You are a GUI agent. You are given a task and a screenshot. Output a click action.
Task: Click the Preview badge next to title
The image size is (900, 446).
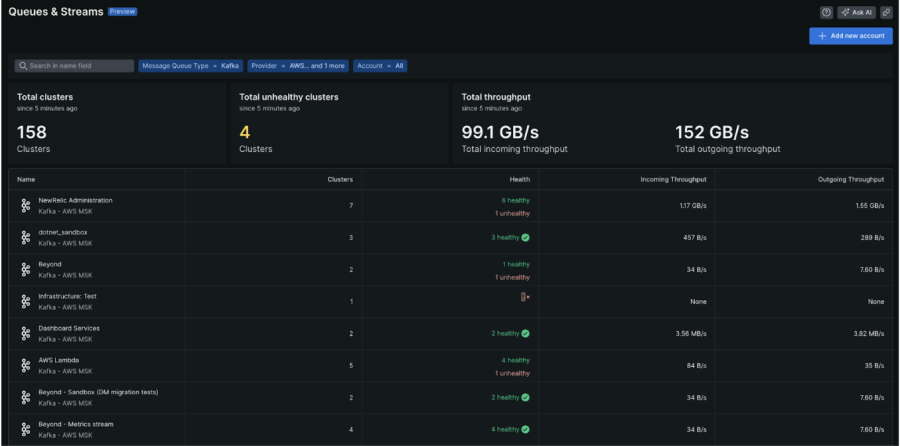point(122,12)
